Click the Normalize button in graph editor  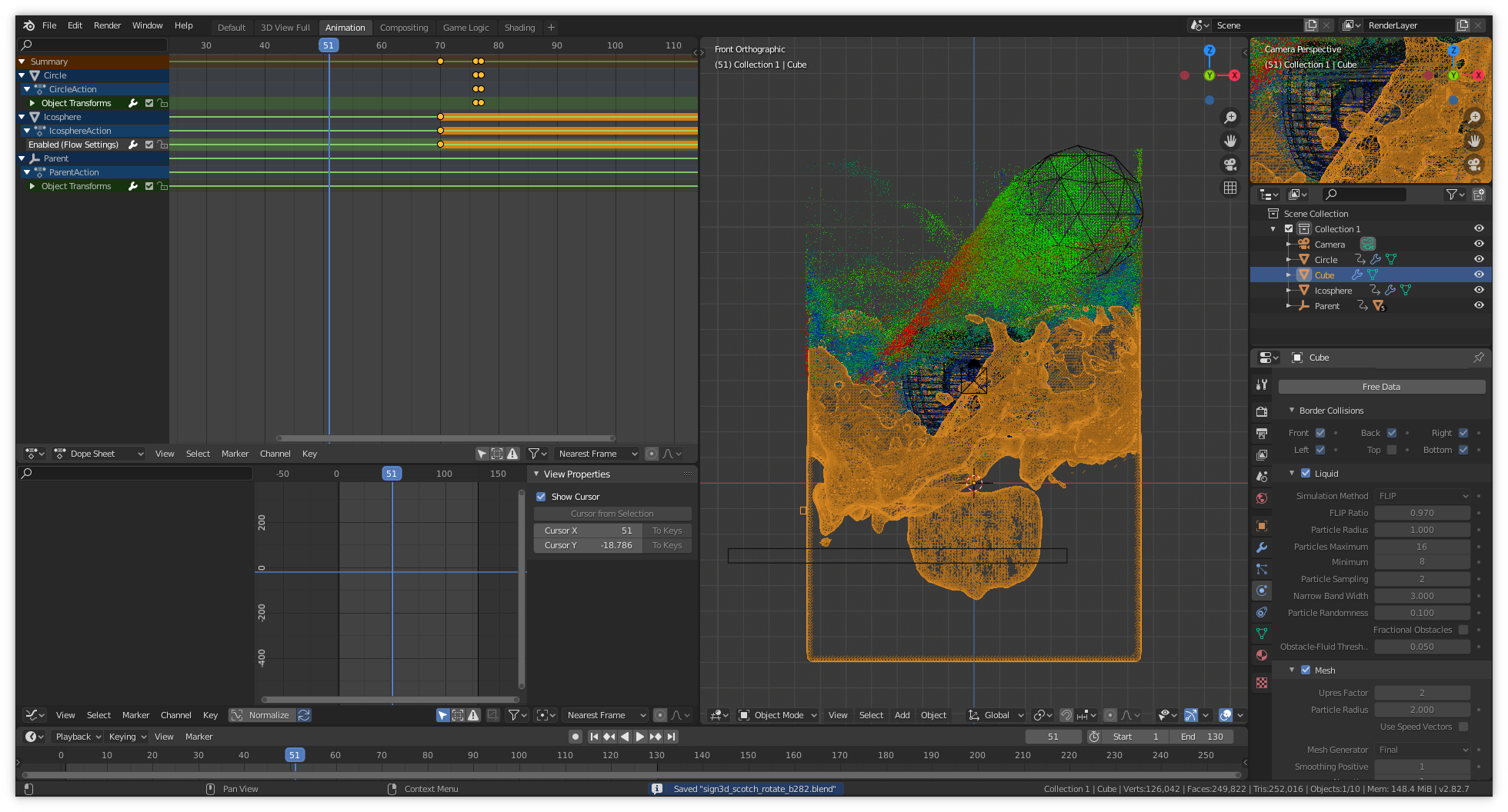261,715
